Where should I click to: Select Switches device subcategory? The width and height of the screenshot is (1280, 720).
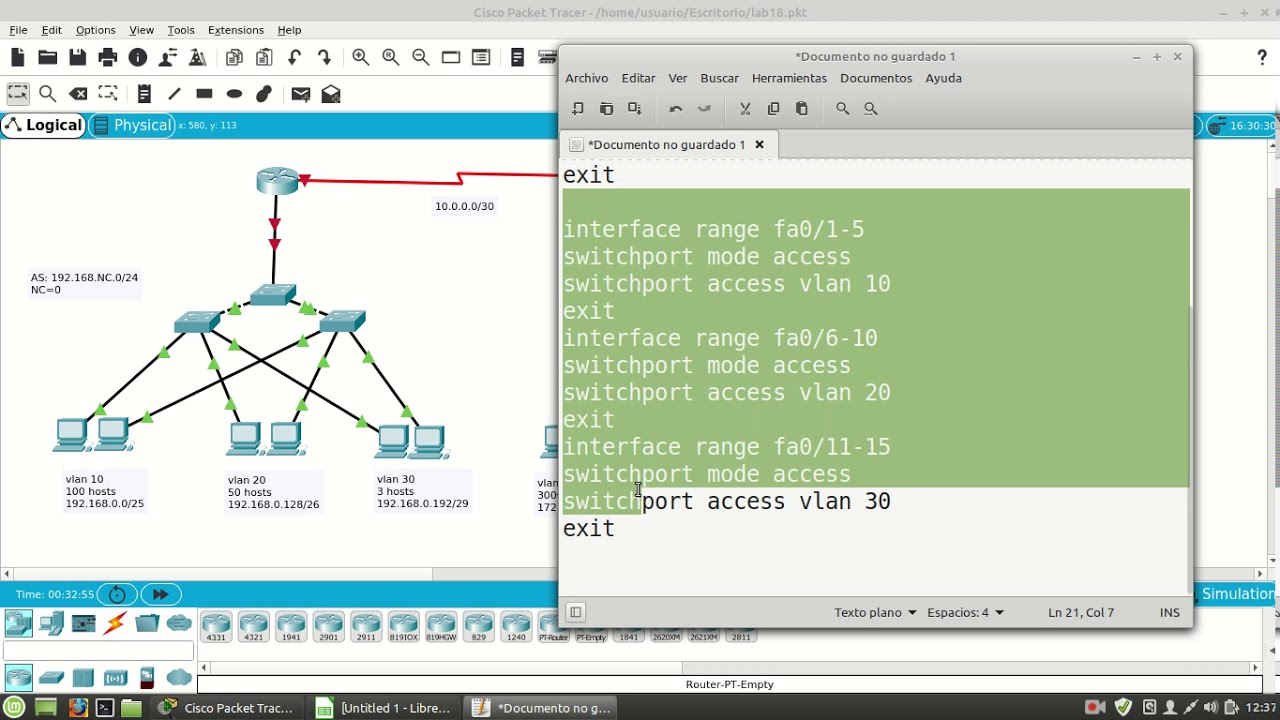tap(51, 678)
